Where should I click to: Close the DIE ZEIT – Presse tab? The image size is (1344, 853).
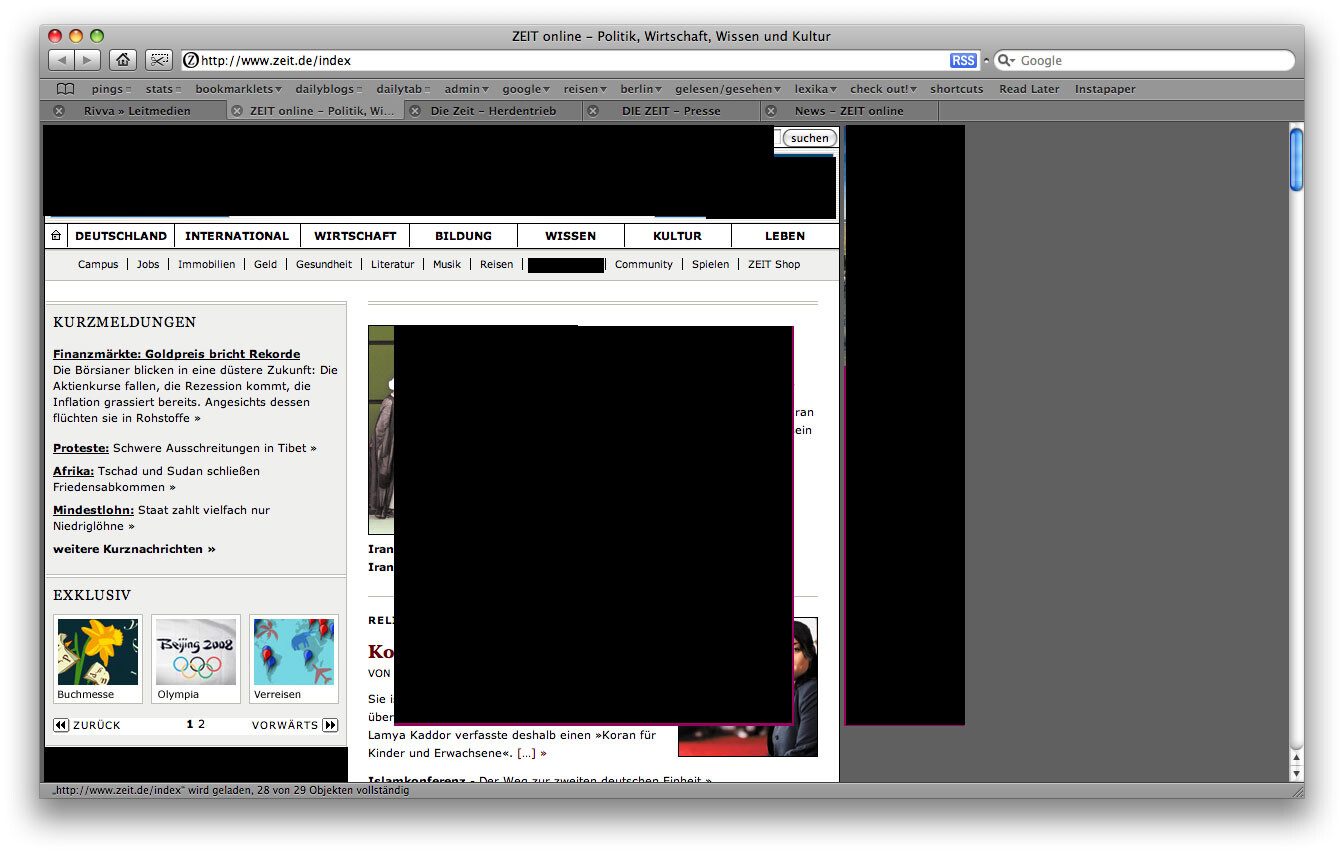point(593,111)
